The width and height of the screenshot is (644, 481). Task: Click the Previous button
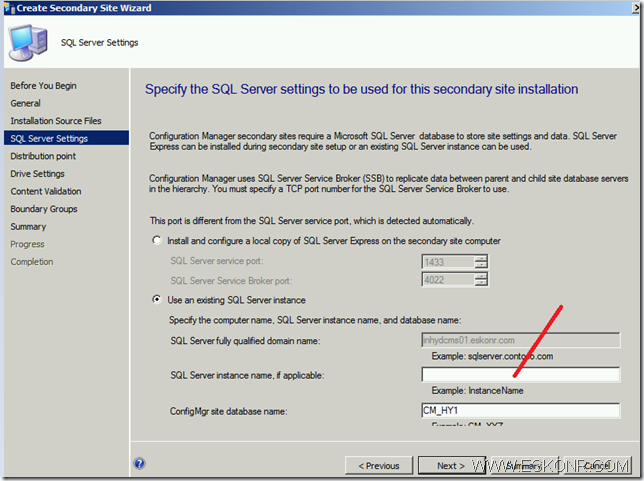379,465
